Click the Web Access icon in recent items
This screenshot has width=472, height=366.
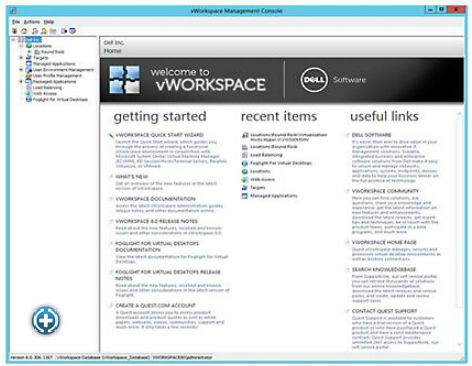point(245,179)
